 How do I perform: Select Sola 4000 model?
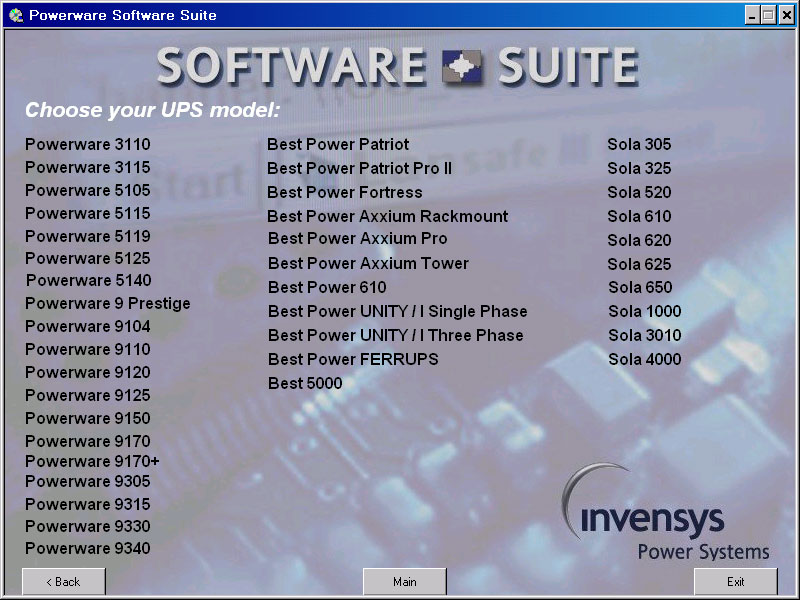pyautogui.click(x=644, y=359)
